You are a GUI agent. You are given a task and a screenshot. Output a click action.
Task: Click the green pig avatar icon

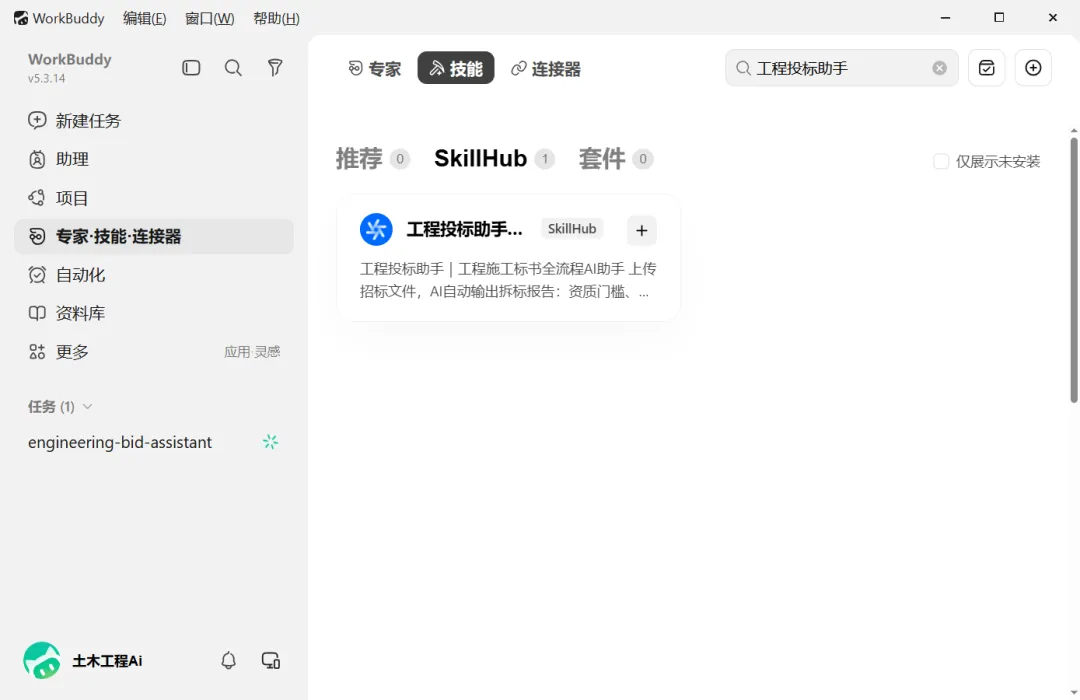(41, 661)
